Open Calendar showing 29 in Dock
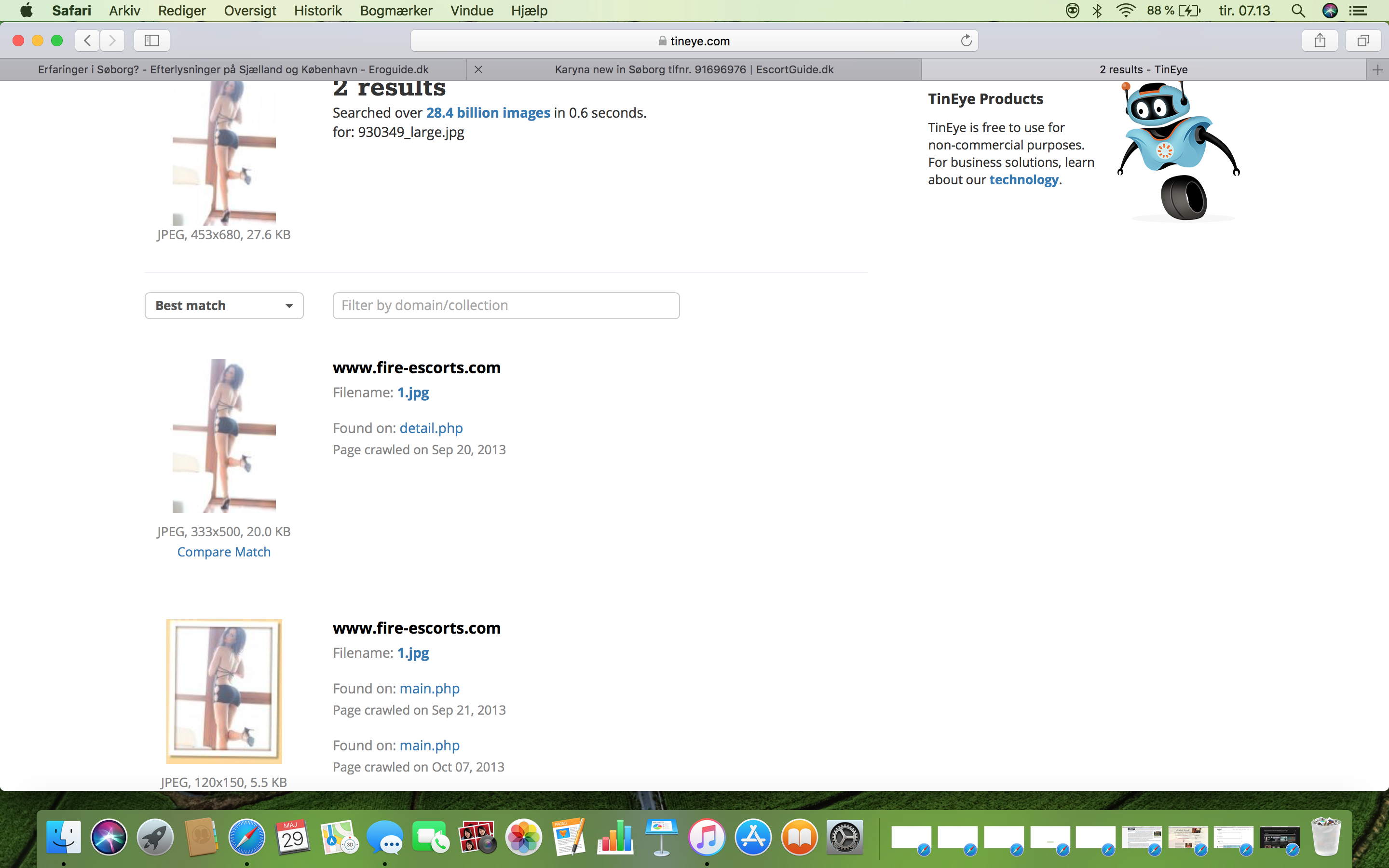 point(293,837)
